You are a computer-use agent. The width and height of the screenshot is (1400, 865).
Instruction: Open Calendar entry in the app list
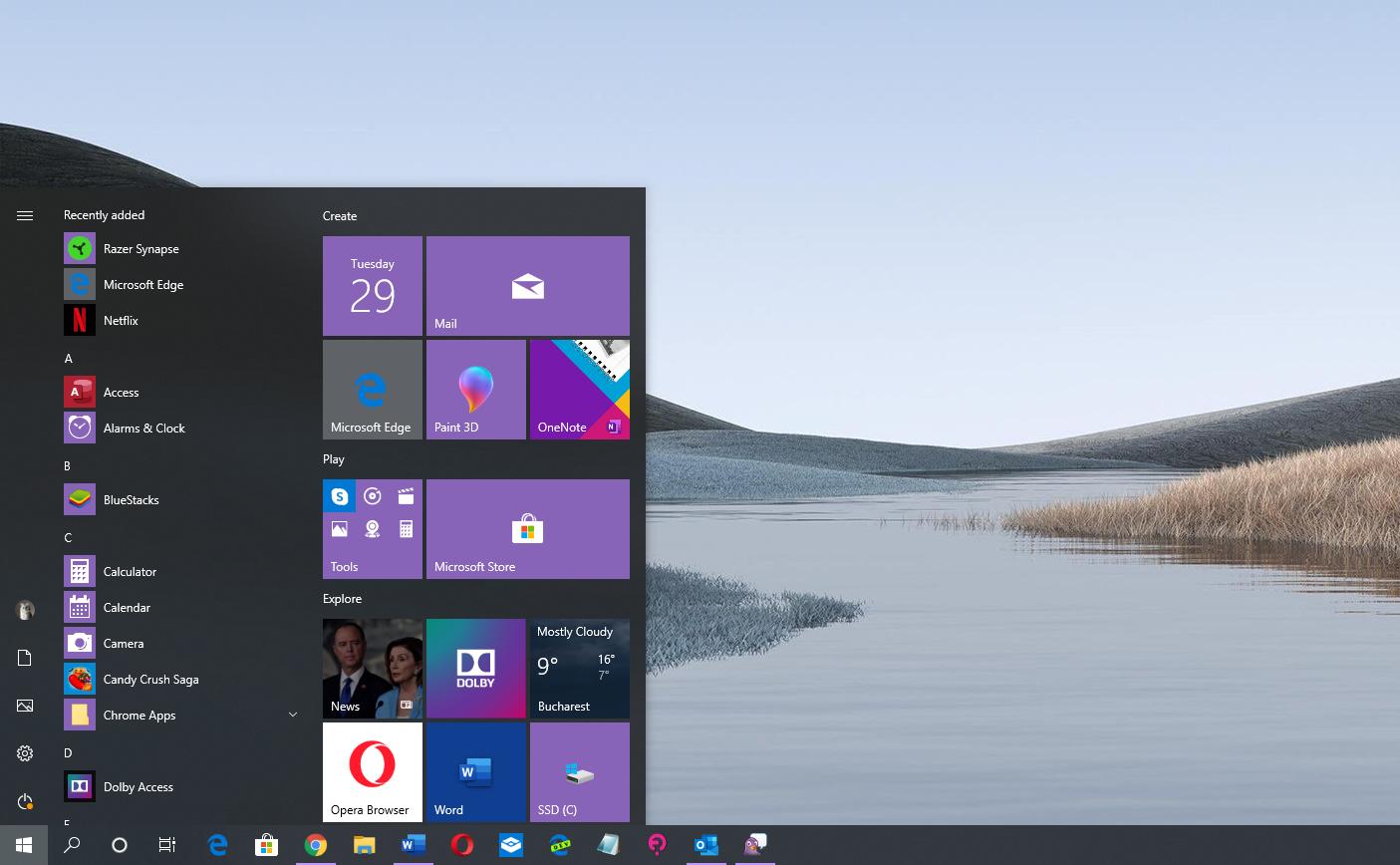pos(181,608)
